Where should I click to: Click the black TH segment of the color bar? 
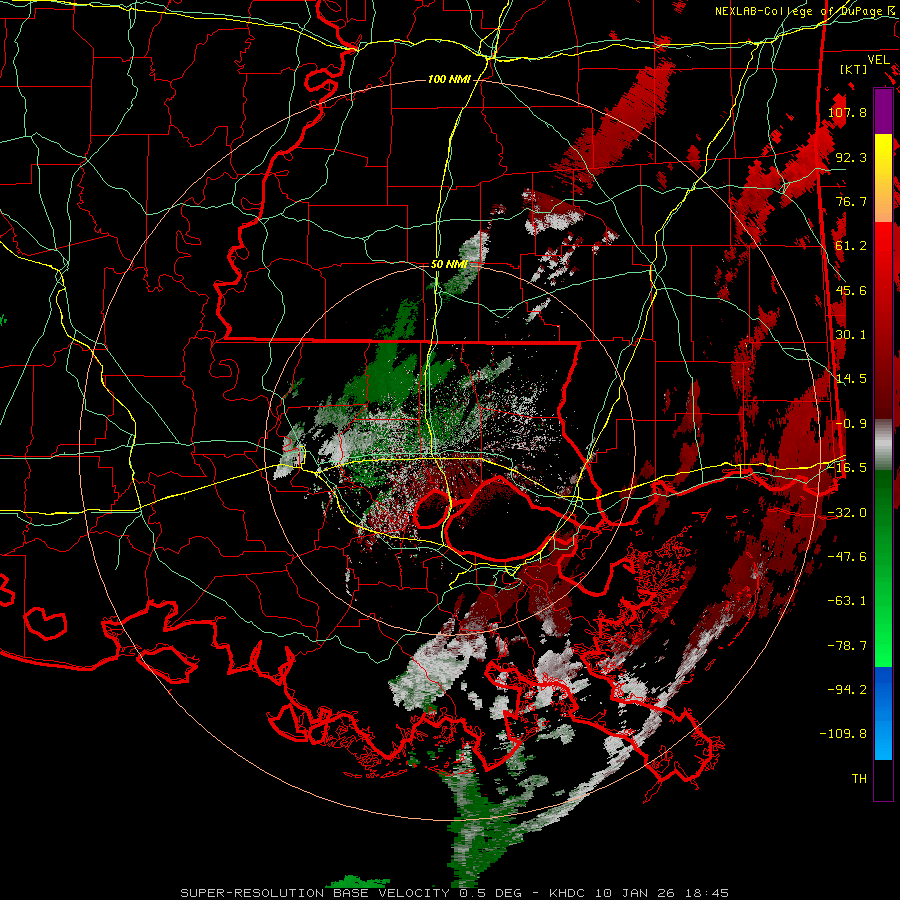click(883, 779)
